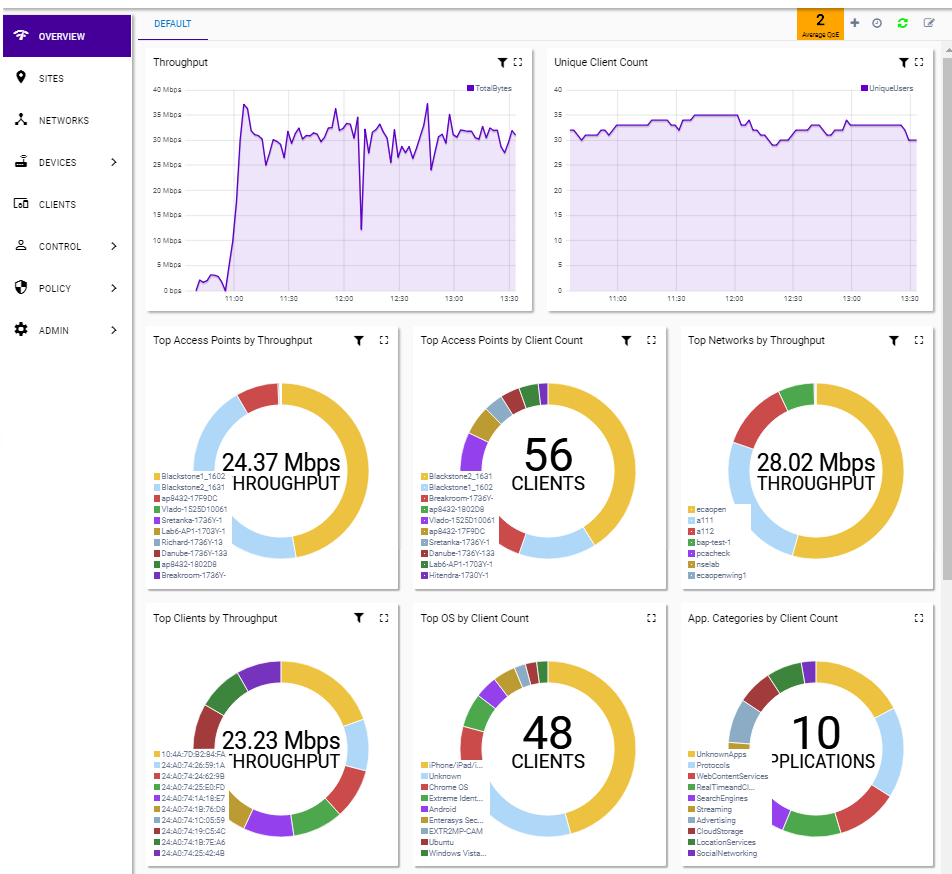Click Ubuntu legend label in Top OS
Image resolution: width=952 pixels, height=874 pixels.
(x=441, y=842)
